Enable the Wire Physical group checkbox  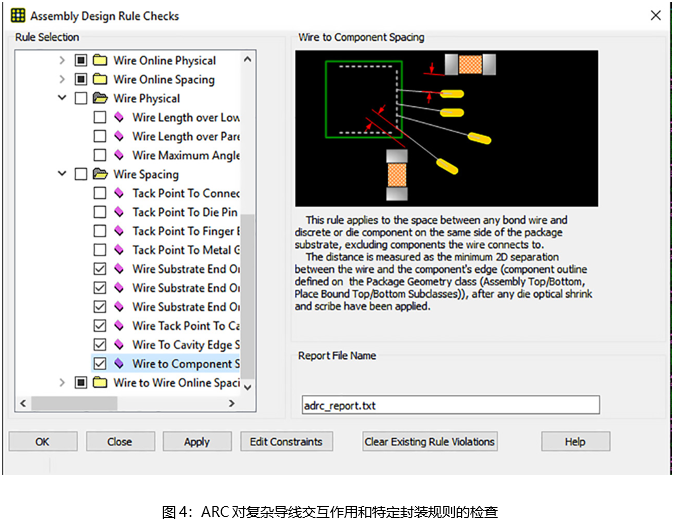81,98
